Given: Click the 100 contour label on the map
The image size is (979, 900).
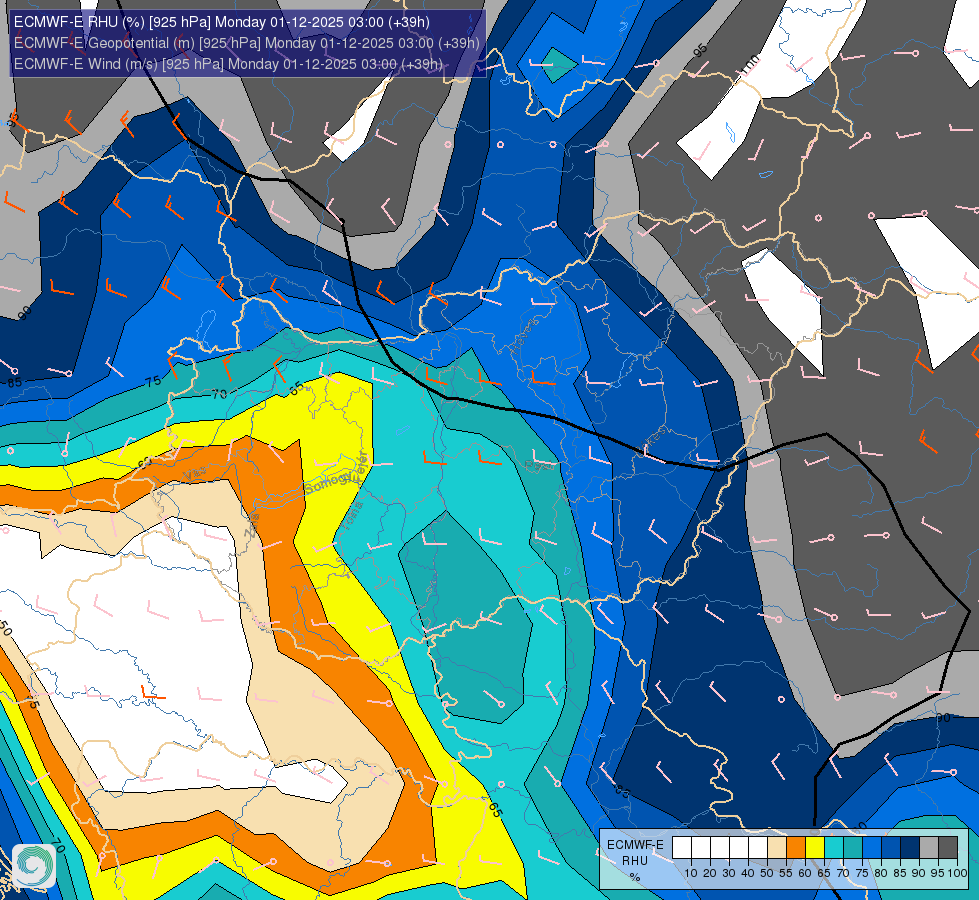Looking at the screenshot, I should pos(751,66).
